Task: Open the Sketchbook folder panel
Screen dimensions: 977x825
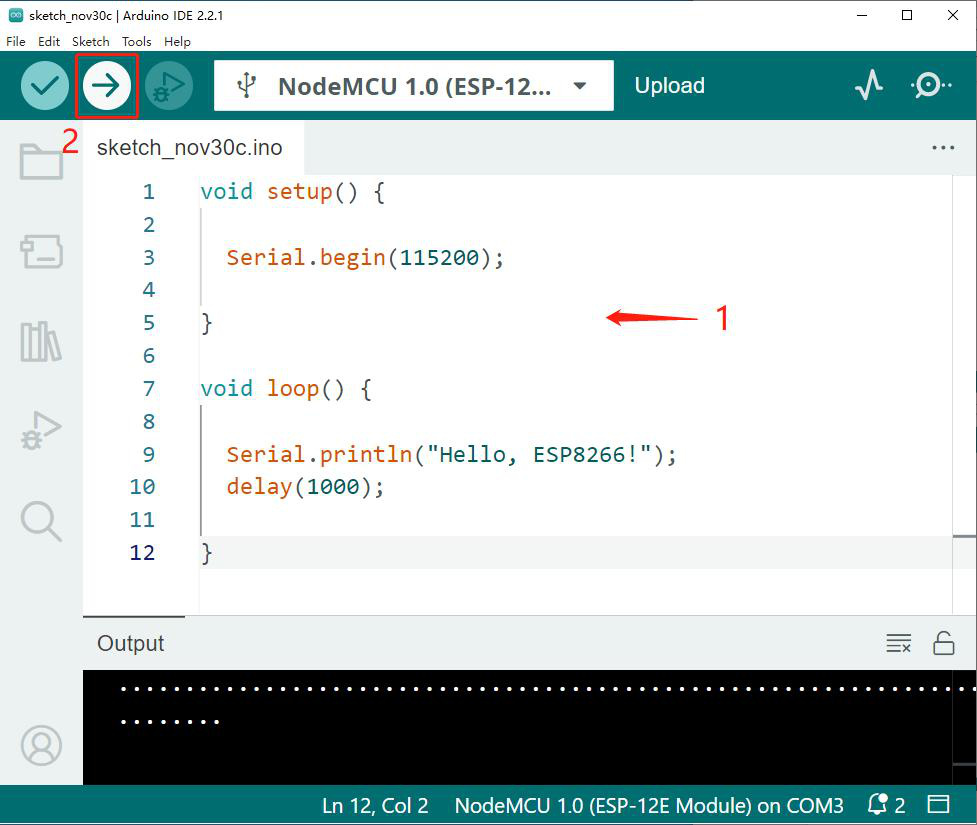Action: (x=41, y=161)
